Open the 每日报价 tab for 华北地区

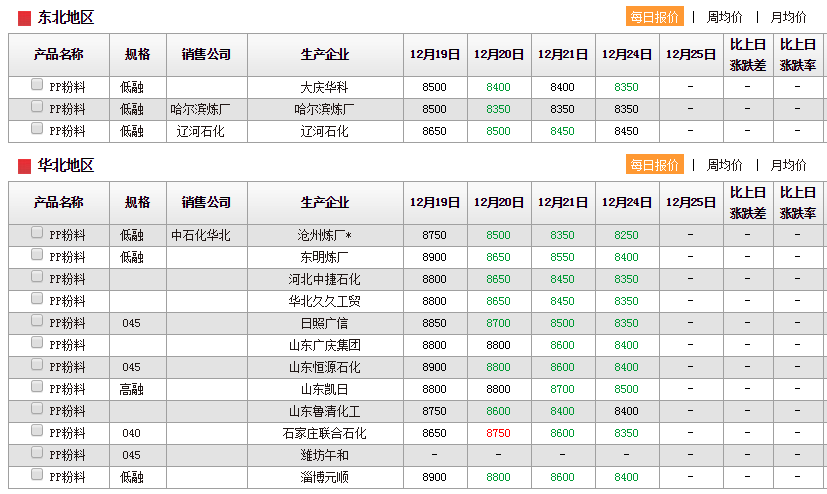(x=655, y=164)
